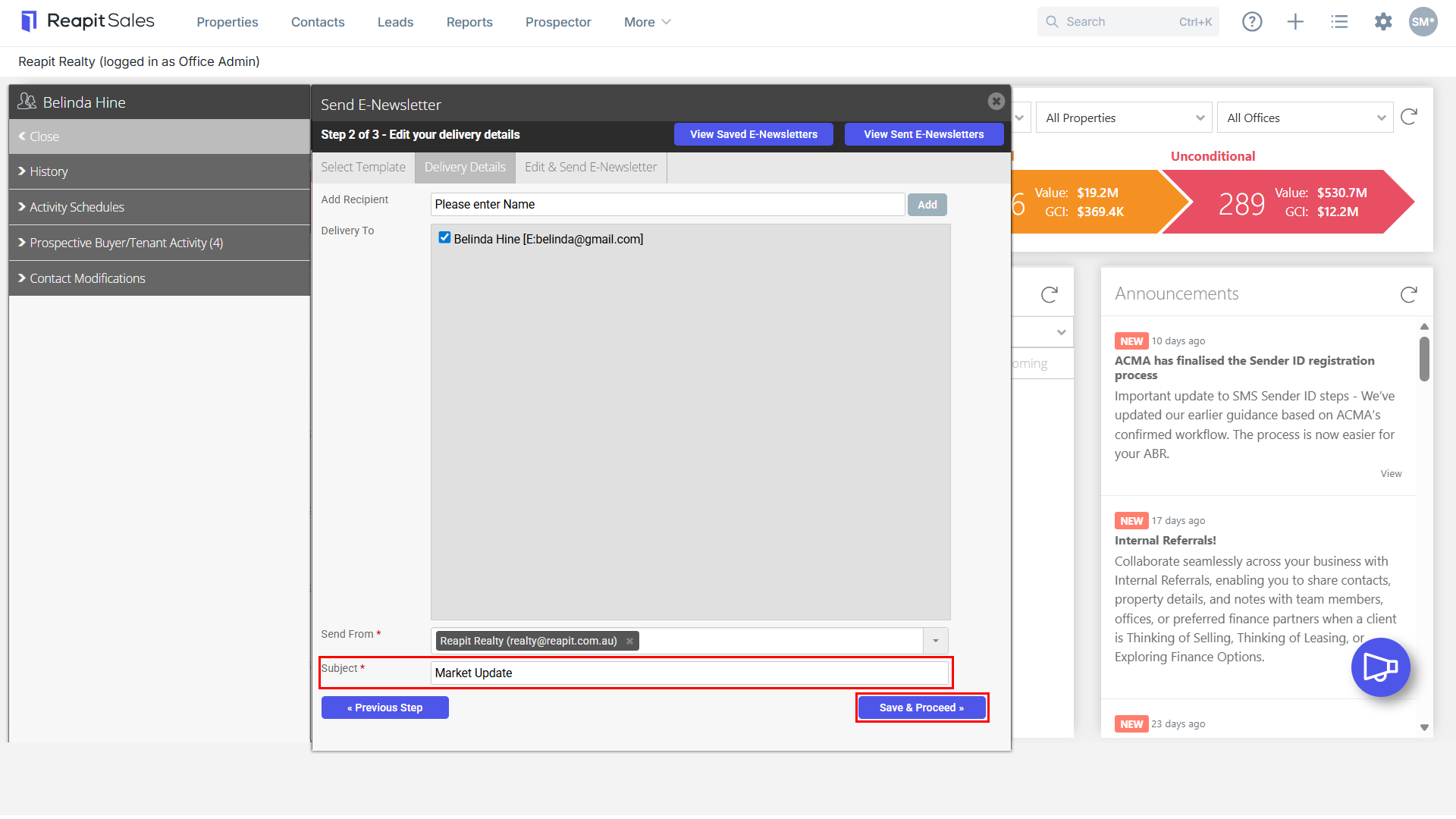Open the All Offices dropdown
This screenshot has height=819, width=1456.
click(1306, 118)
